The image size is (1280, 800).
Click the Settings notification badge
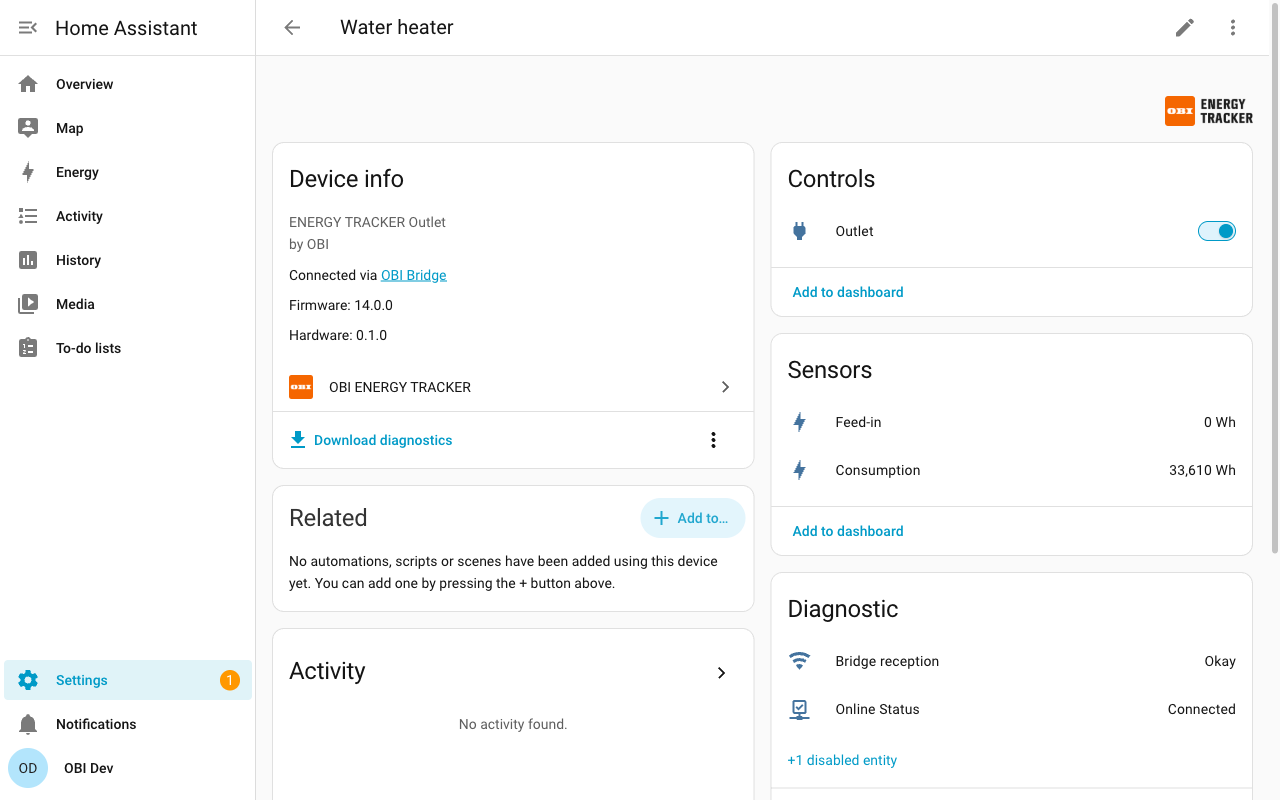click(229, 680)
